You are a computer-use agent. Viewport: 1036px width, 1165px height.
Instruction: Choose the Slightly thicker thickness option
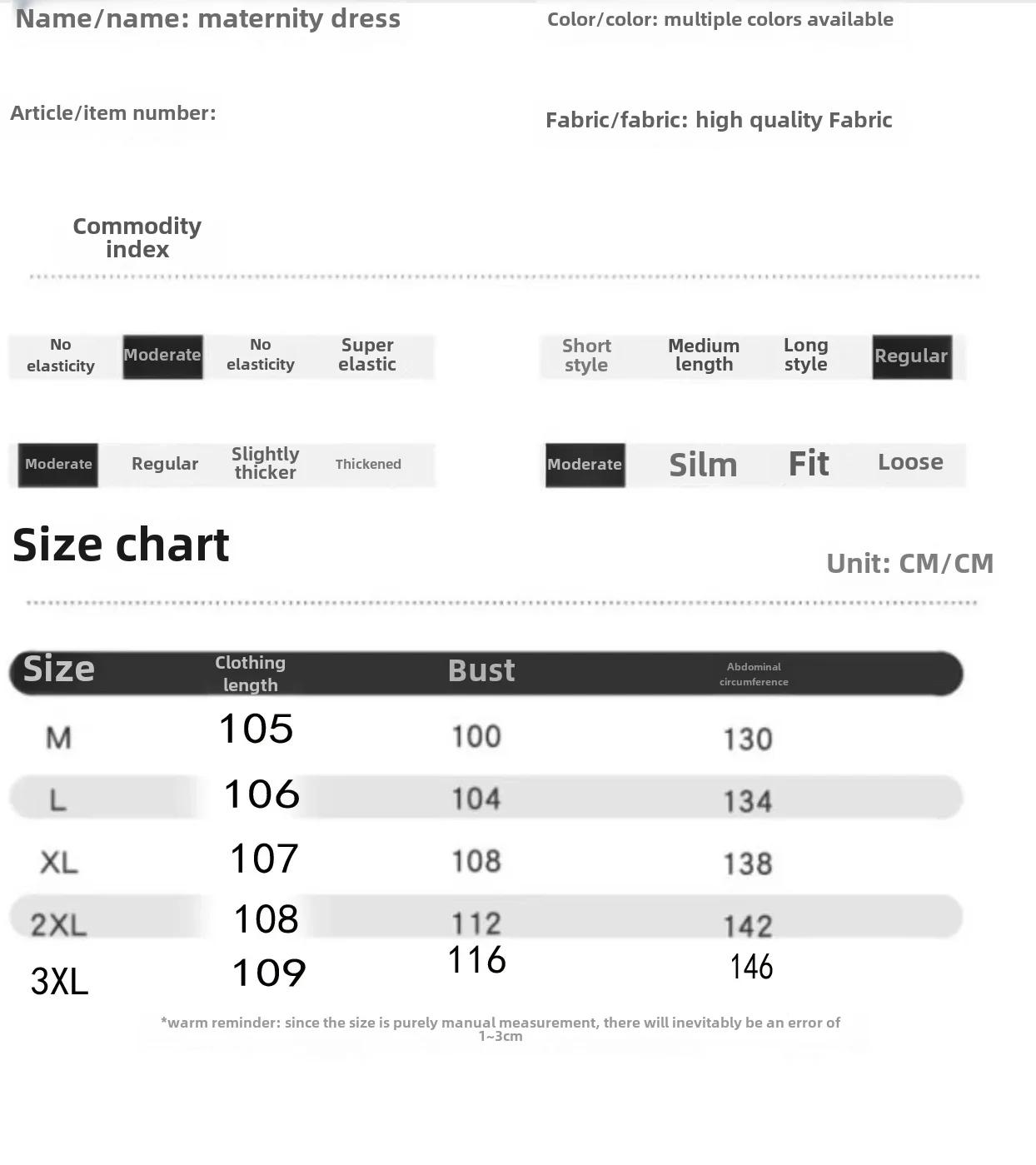point(265,463)
